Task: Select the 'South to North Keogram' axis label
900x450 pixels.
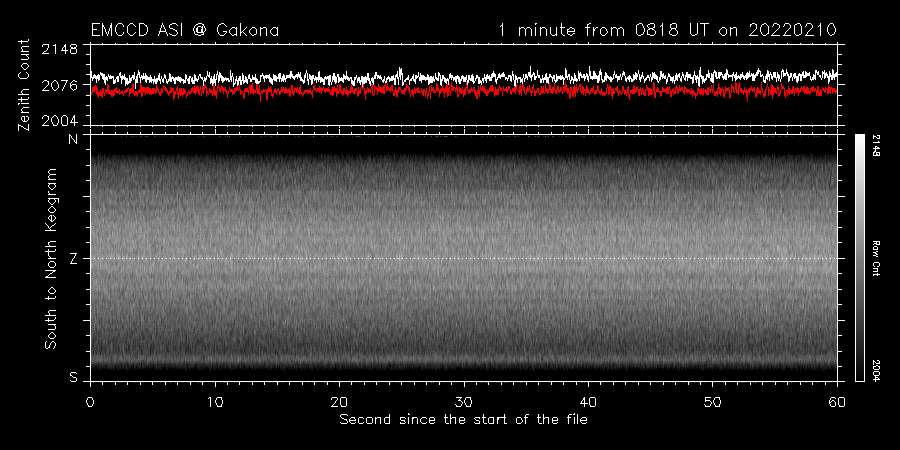Action: (x=48, y=258)
